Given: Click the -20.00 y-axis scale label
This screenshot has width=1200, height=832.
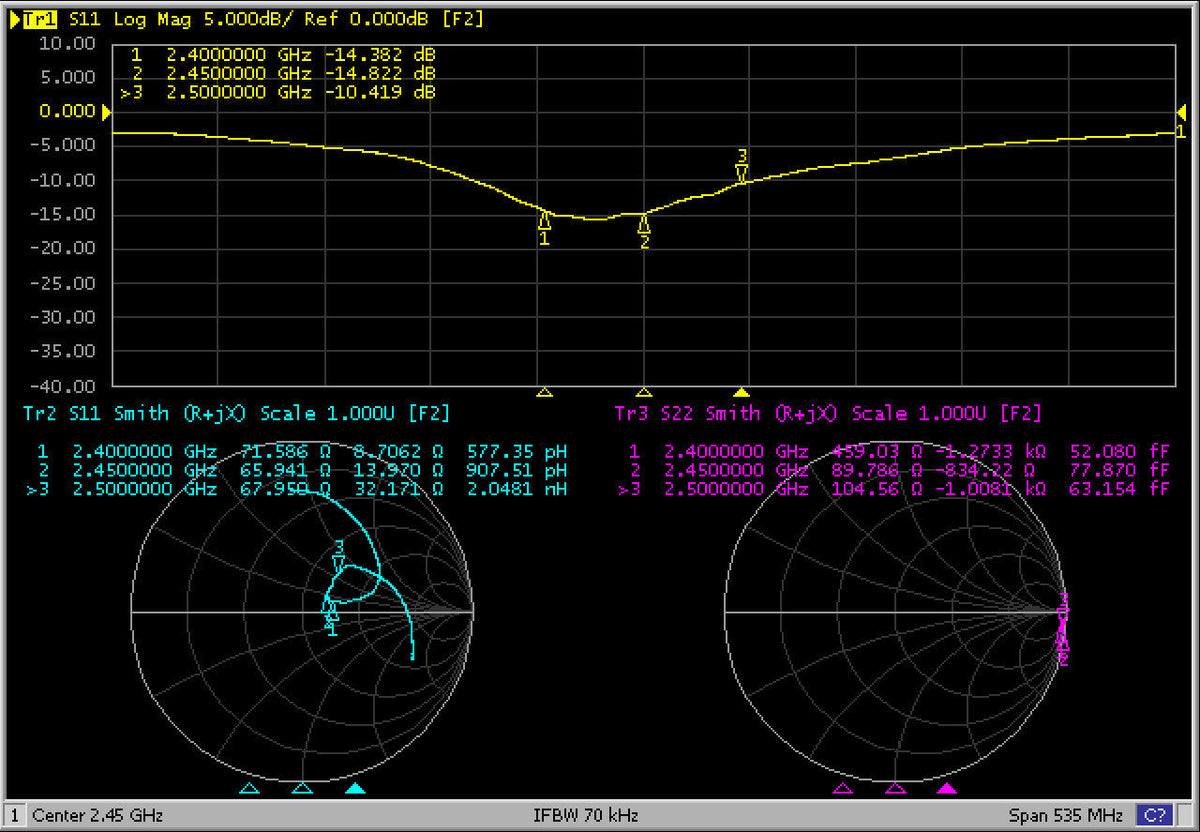Looking at the screenshot, I should point(65,249).
